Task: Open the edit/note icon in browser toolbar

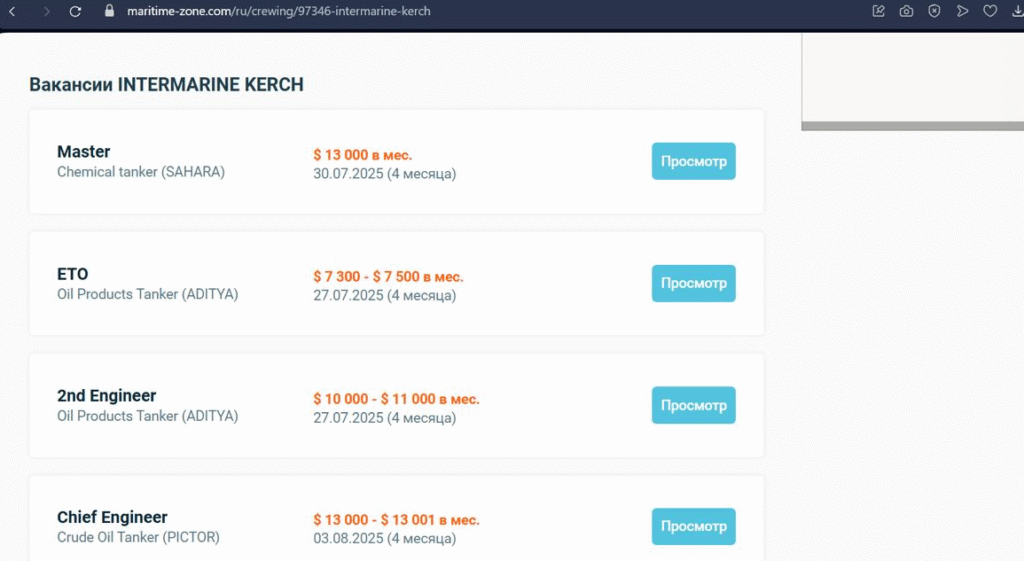Action: (878, 11)
